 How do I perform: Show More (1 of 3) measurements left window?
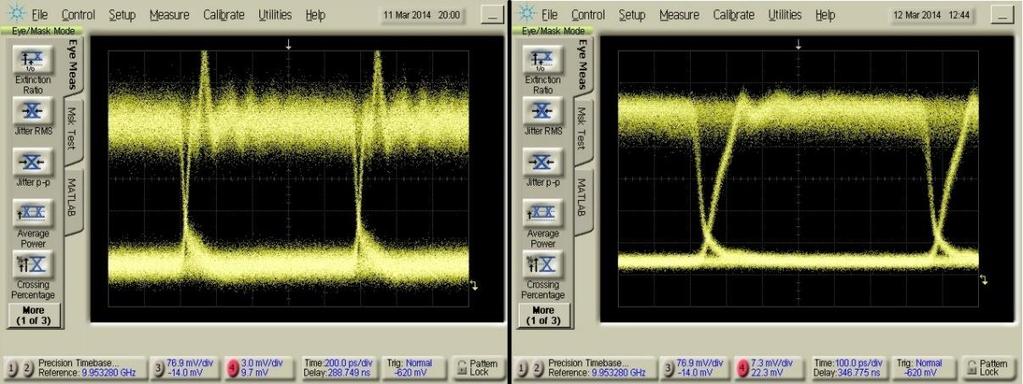point(33,316)
